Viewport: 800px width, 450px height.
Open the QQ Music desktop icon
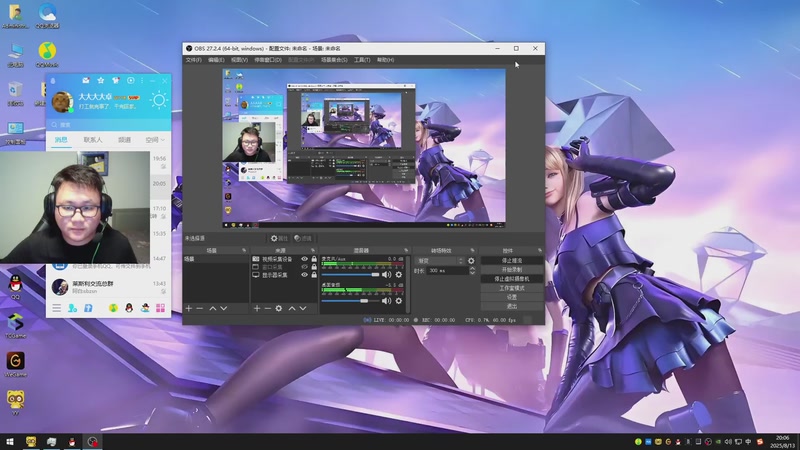click(47, 54)
